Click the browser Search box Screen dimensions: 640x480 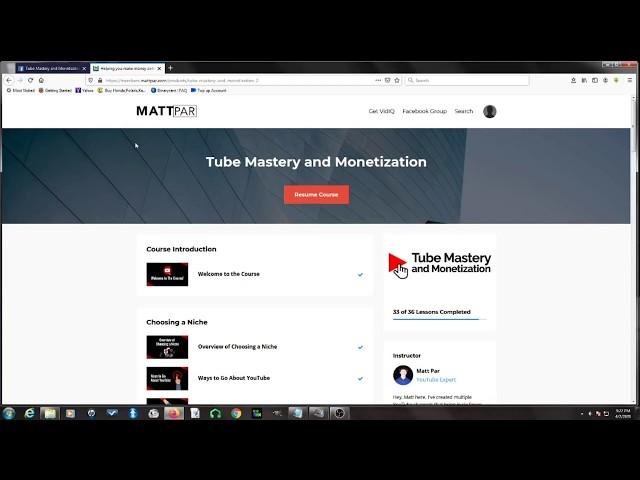(x=467, y=80)
